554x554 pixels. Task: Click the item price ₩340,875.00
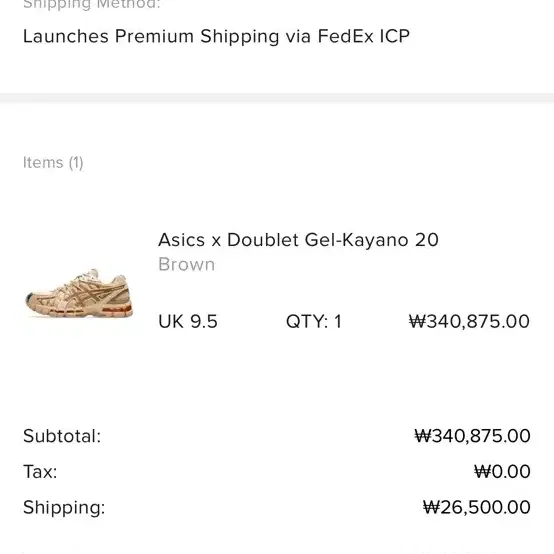tap(469, 322)
